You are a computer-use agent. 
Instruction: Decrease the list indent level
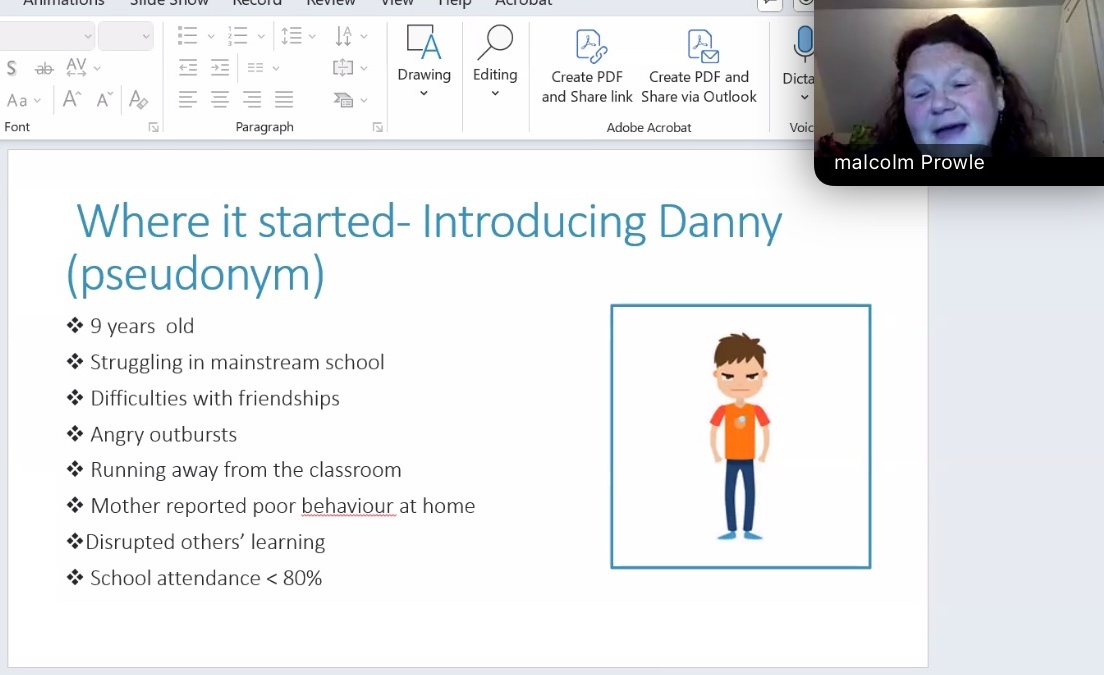click(187, 68)
